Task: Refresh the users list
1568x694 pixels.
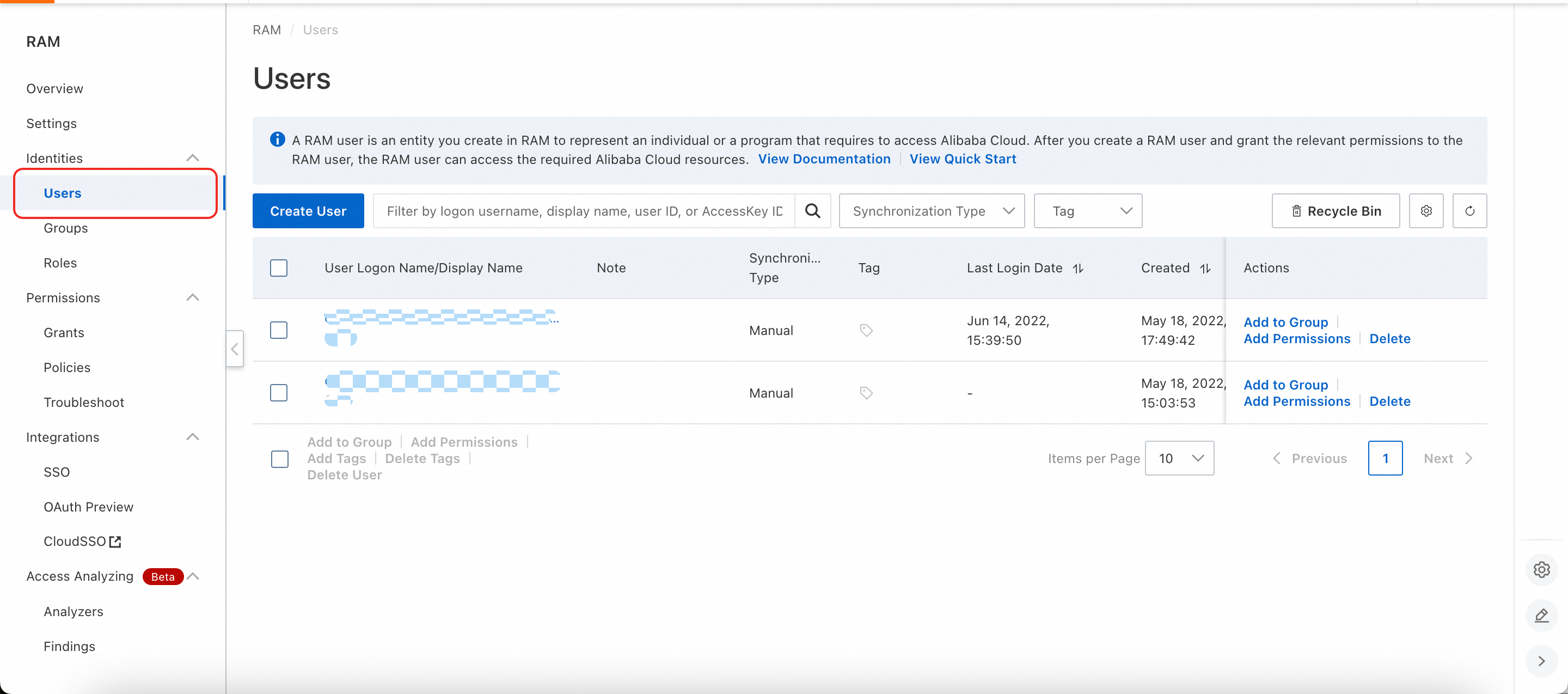Action: 1469,211
